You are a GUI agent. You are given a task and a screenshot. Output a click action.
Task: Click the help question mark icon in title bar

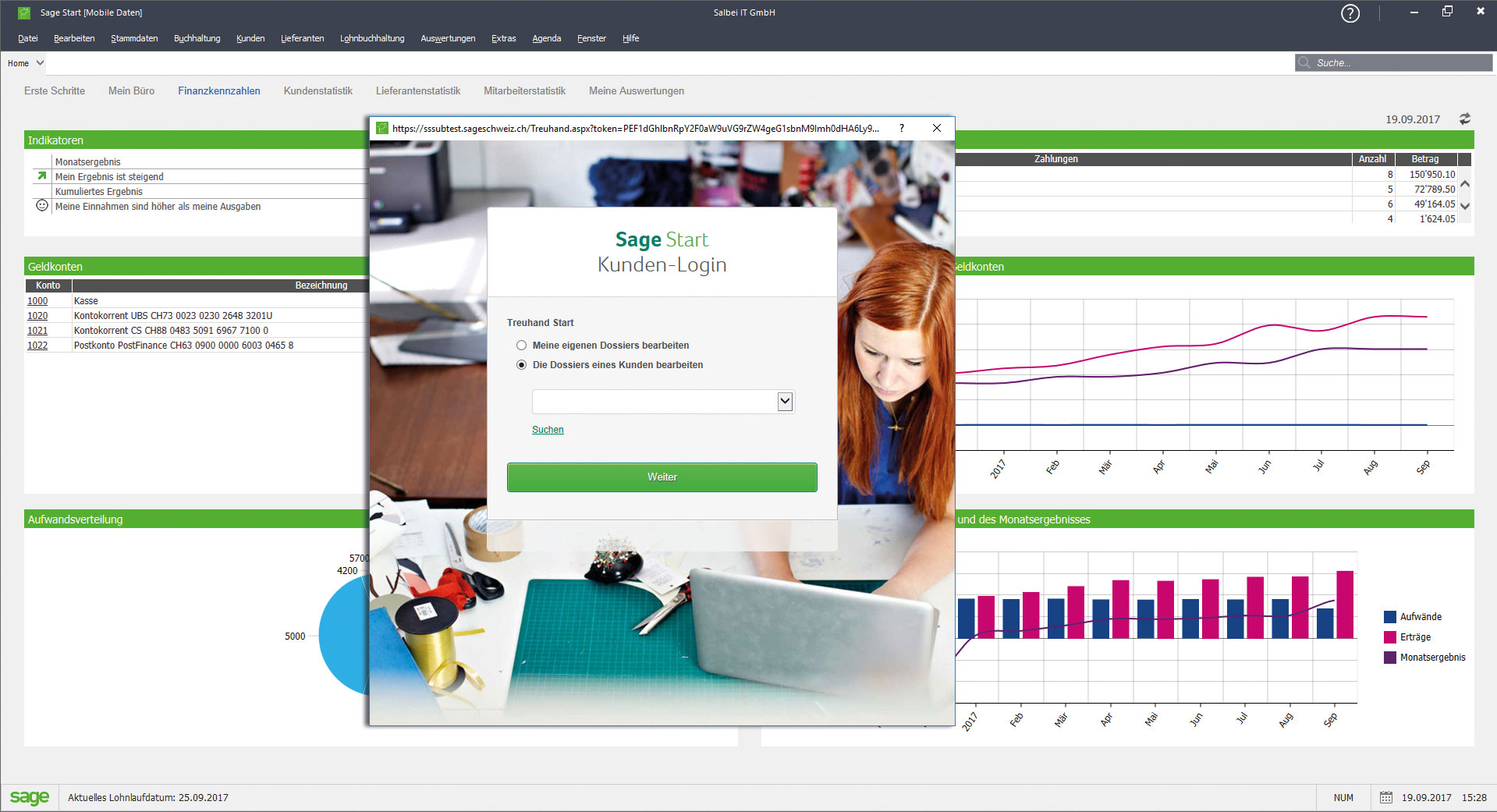[1350, 13]
